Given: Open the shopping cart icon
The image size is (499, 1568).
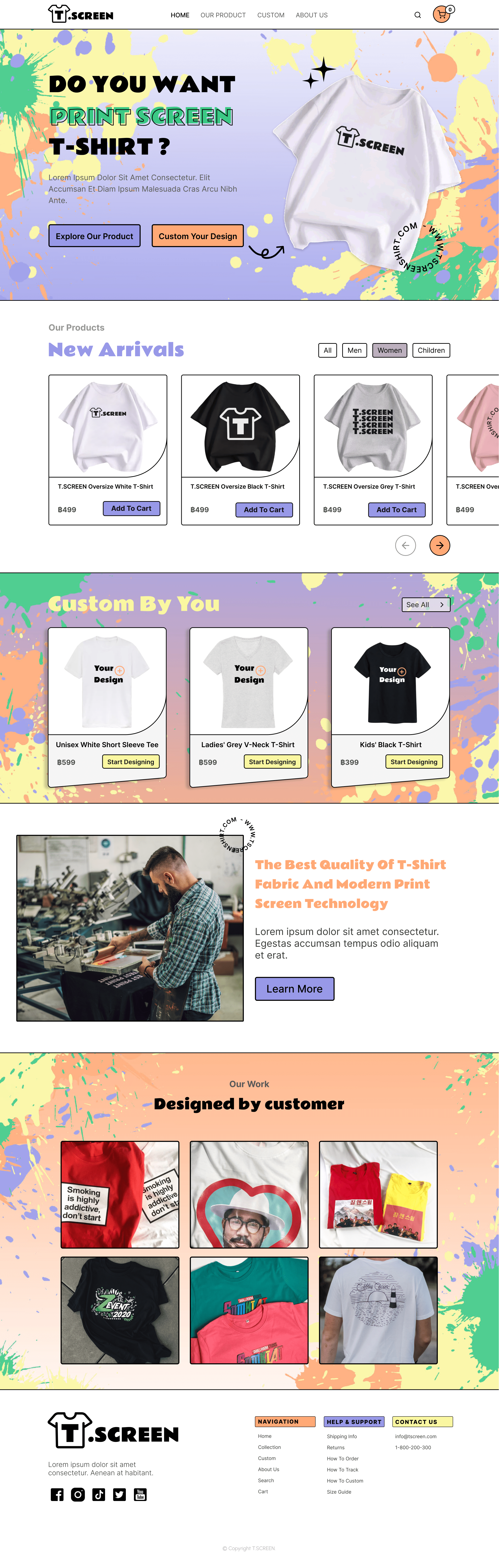Looking at the screenshot, I should click(x=442, y=15).
